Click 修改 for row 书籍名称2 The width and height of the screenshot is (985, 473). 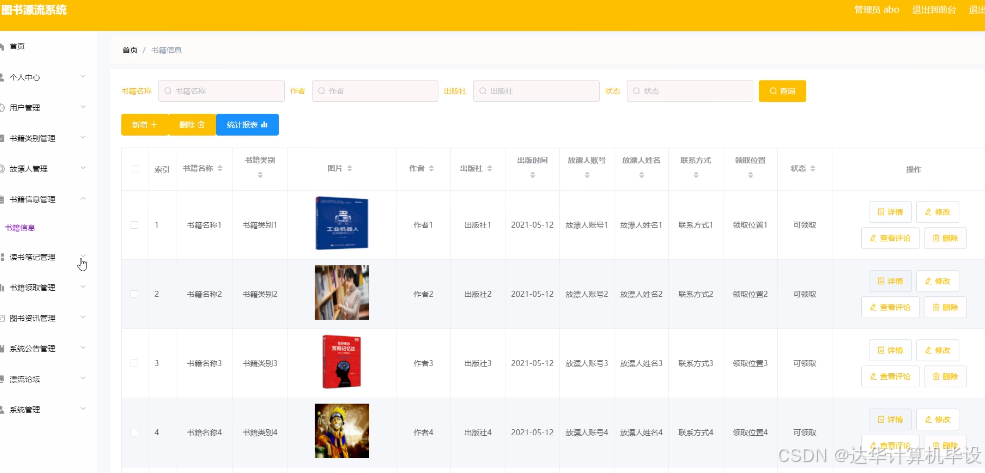tap(938, 281)
